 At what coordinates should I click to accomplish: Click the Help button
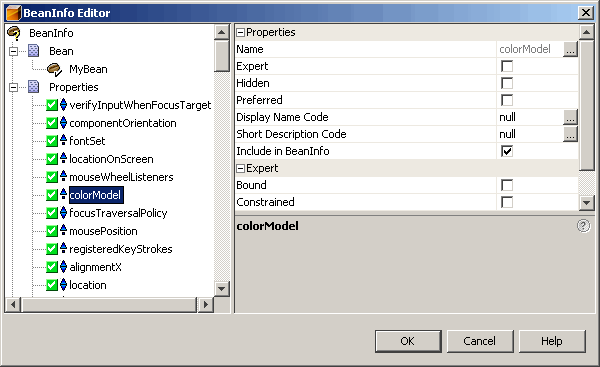tap(552, 341)
